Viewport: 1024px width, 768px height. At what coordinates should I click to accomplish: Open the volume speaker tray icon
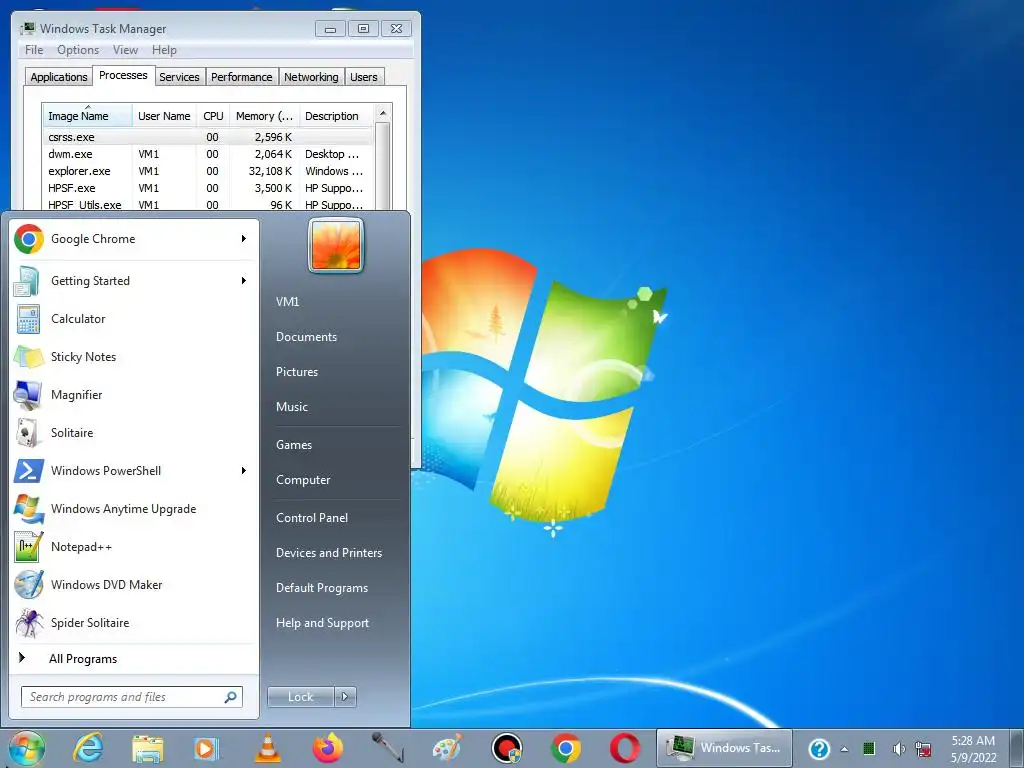pyautogui.click(x=899, y=748)
